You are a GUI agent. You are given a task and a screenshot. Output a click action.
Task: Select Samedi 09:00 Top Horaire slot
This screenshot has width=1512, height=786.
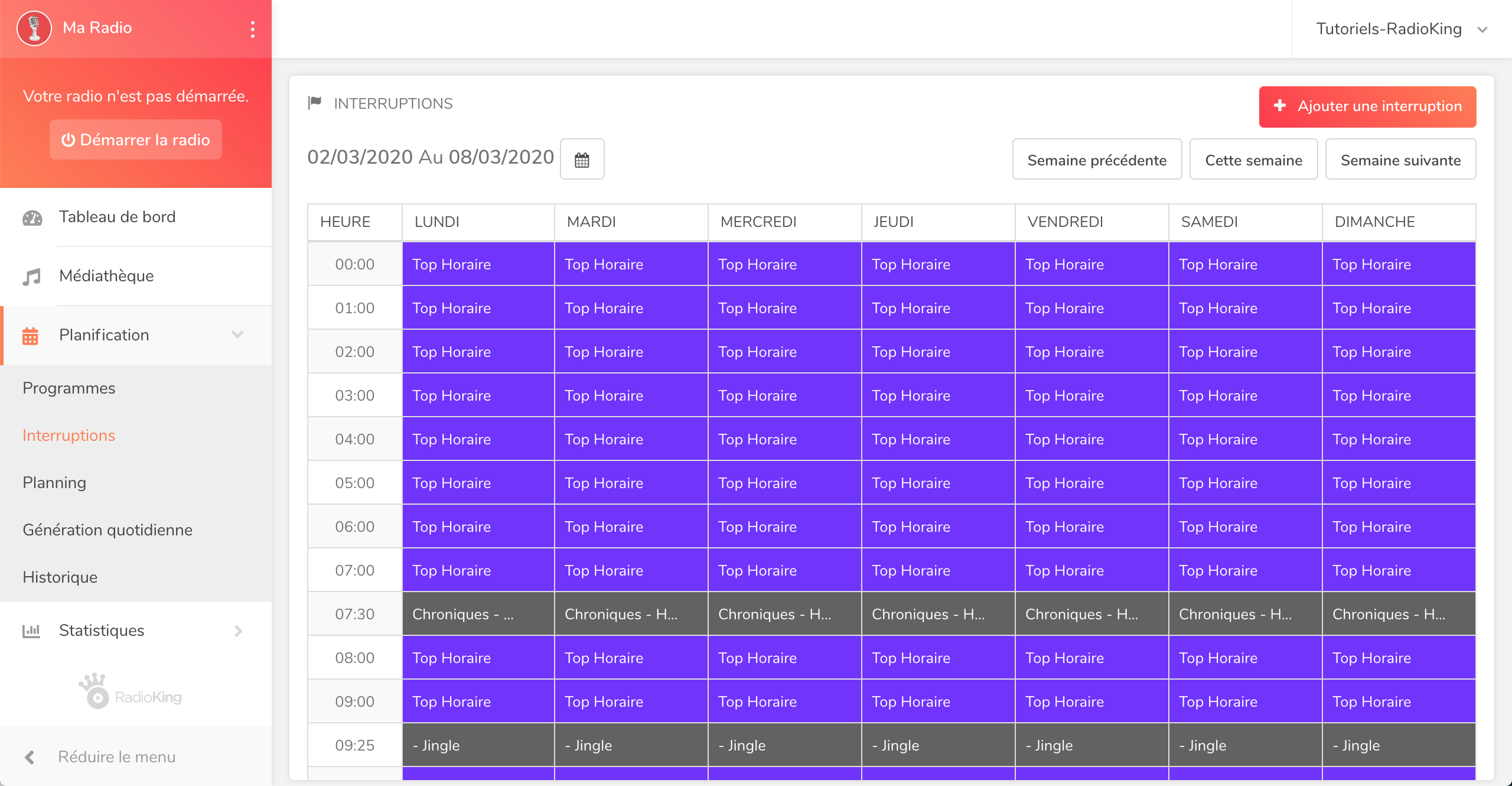click(1246, 701)
